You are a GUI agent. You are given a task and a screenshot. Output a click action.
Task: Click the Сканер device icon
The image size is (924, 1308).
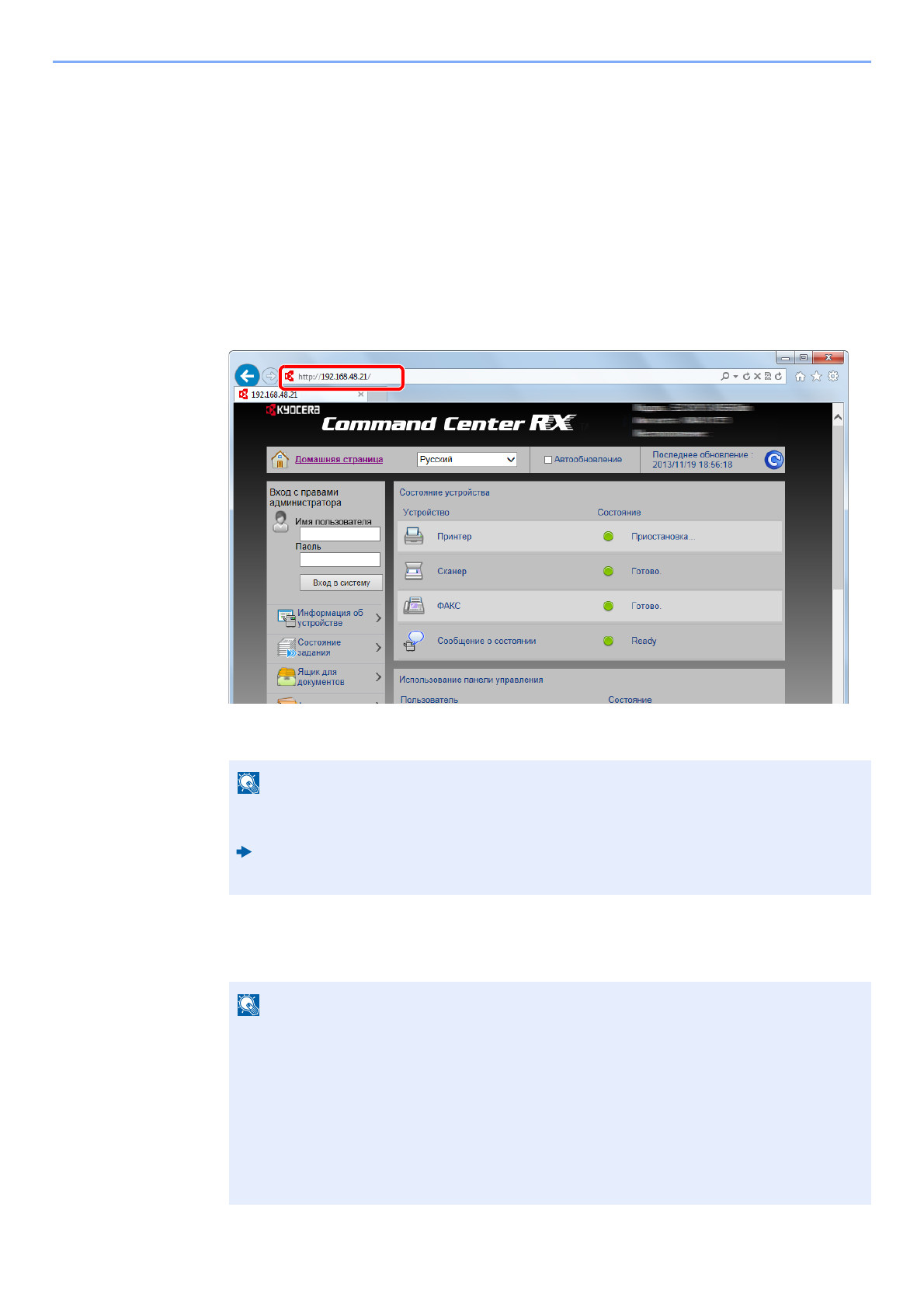(414, 571)
